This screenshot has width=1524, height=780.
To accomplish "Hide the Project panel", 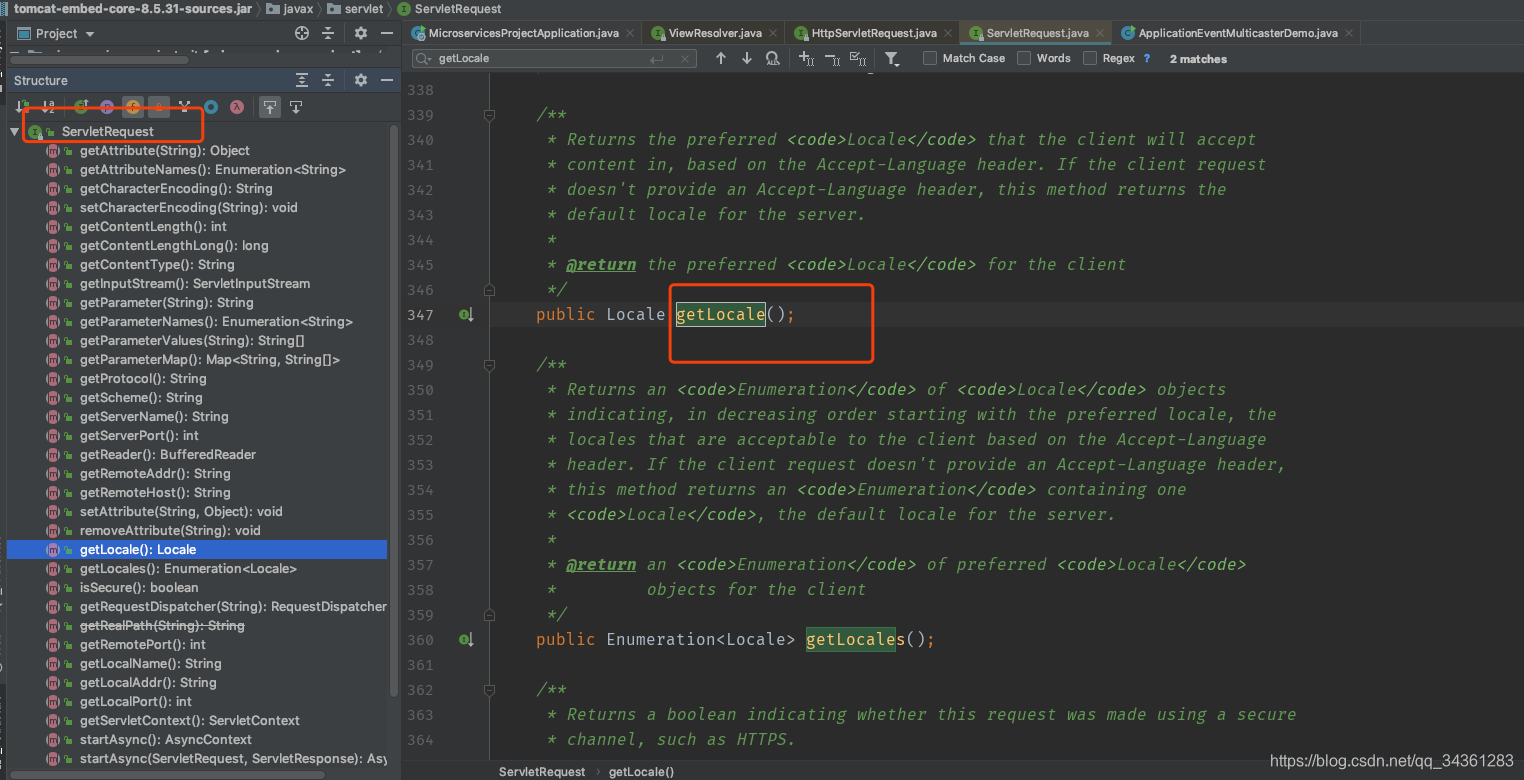I will (385, 33).
